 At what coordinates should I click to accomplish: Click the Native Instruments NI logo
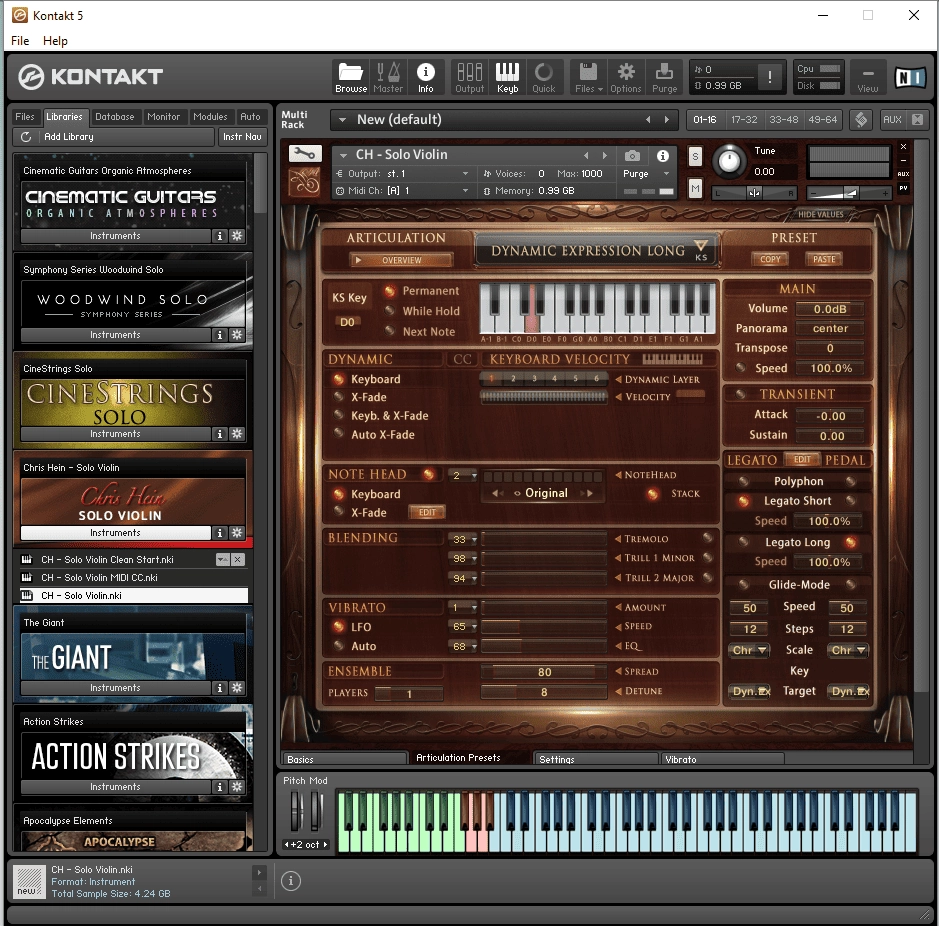tap(910, 77)
